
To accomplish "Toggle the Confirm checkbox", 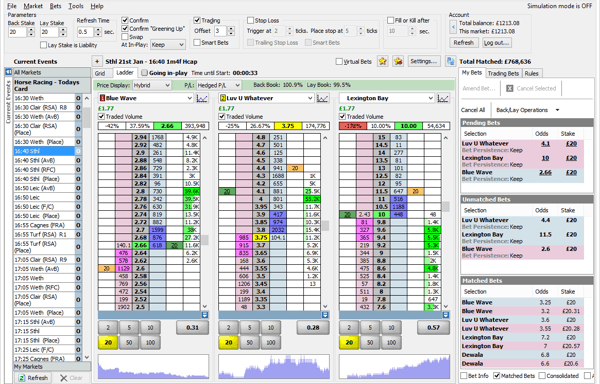I will [125, 20].
